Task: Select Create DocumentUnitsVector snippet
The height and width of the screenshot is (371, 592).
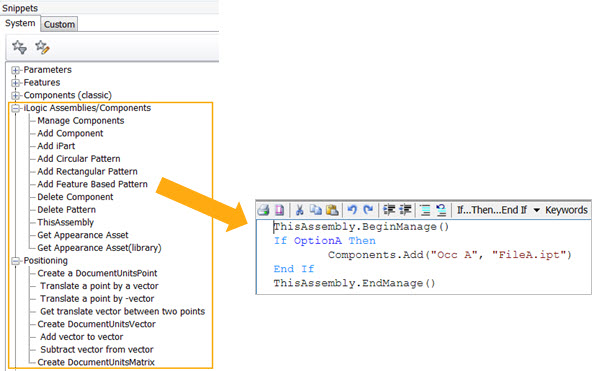Action: (x=96, y=324)
